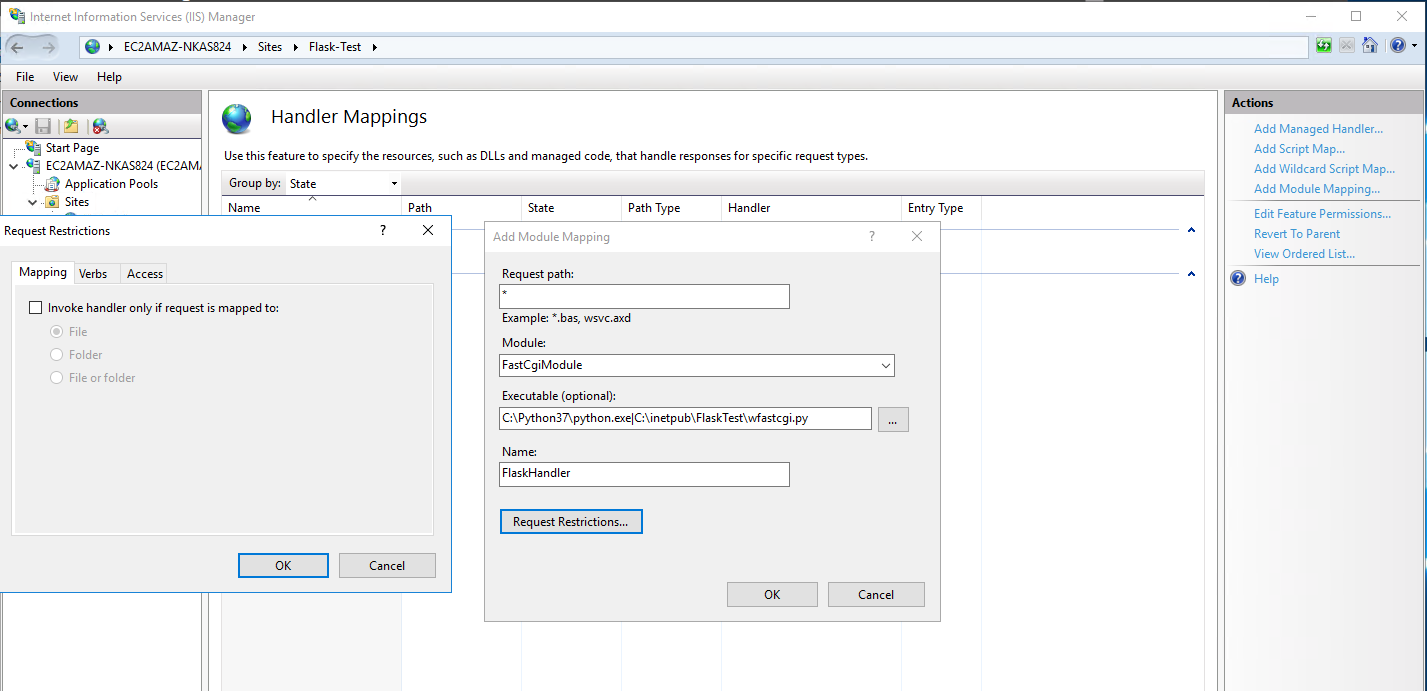Select the File radio option
This screenshot has height=691, width=1427.
[x=57, y=331]
